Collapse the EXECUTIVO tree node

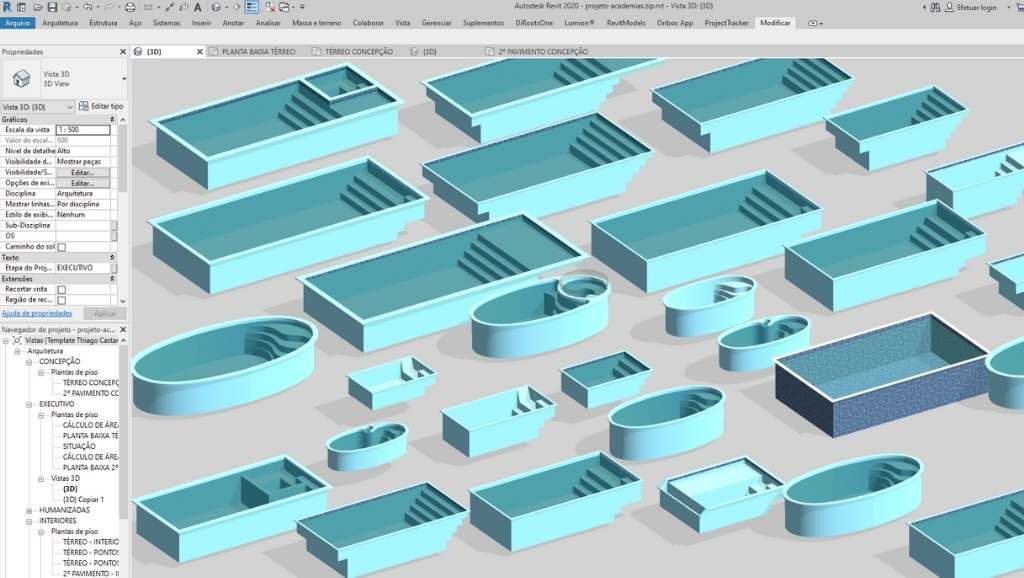point(30,403)
